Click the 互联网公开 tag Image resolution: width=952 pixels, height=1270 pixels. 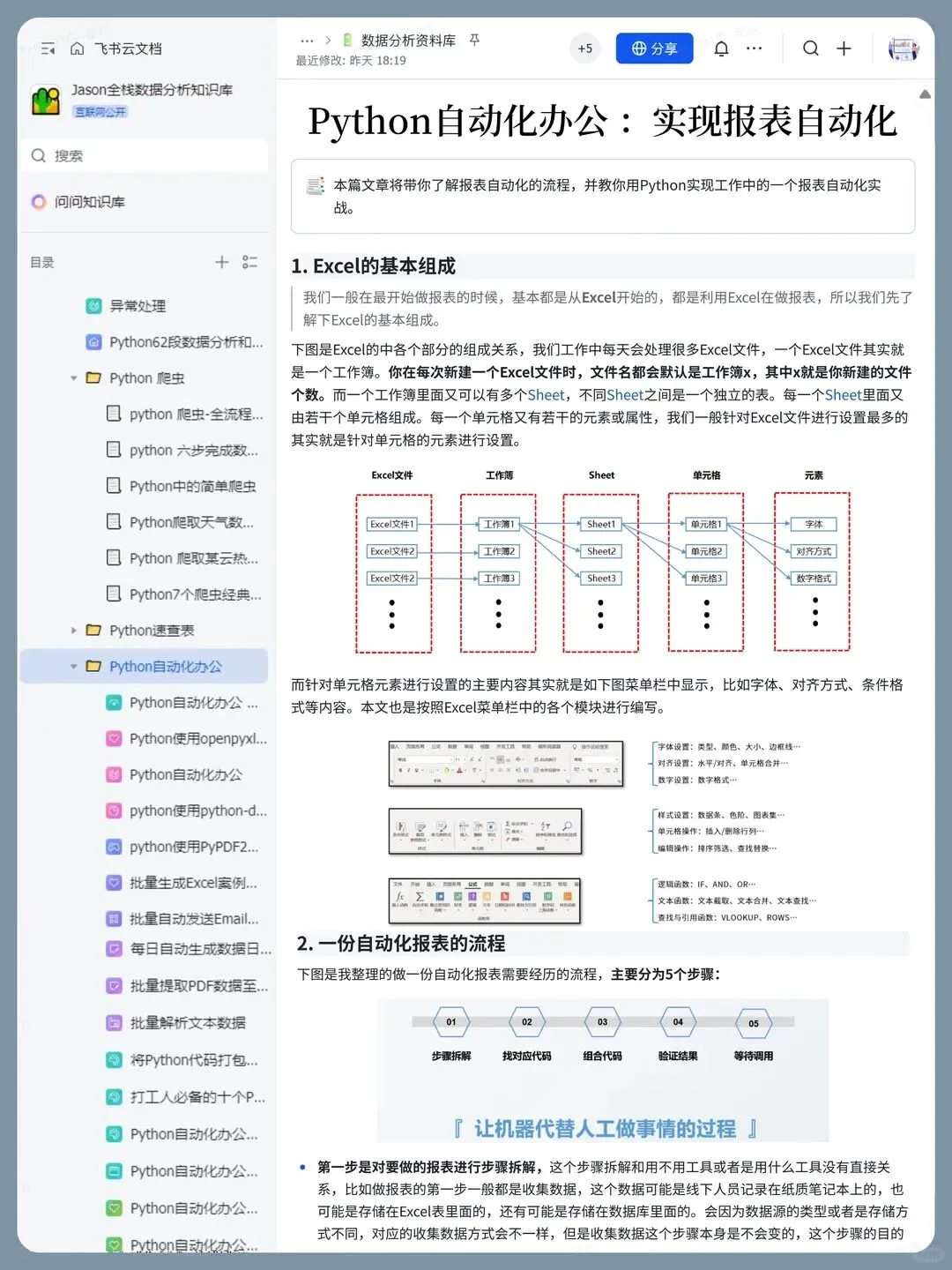point(100,112)
